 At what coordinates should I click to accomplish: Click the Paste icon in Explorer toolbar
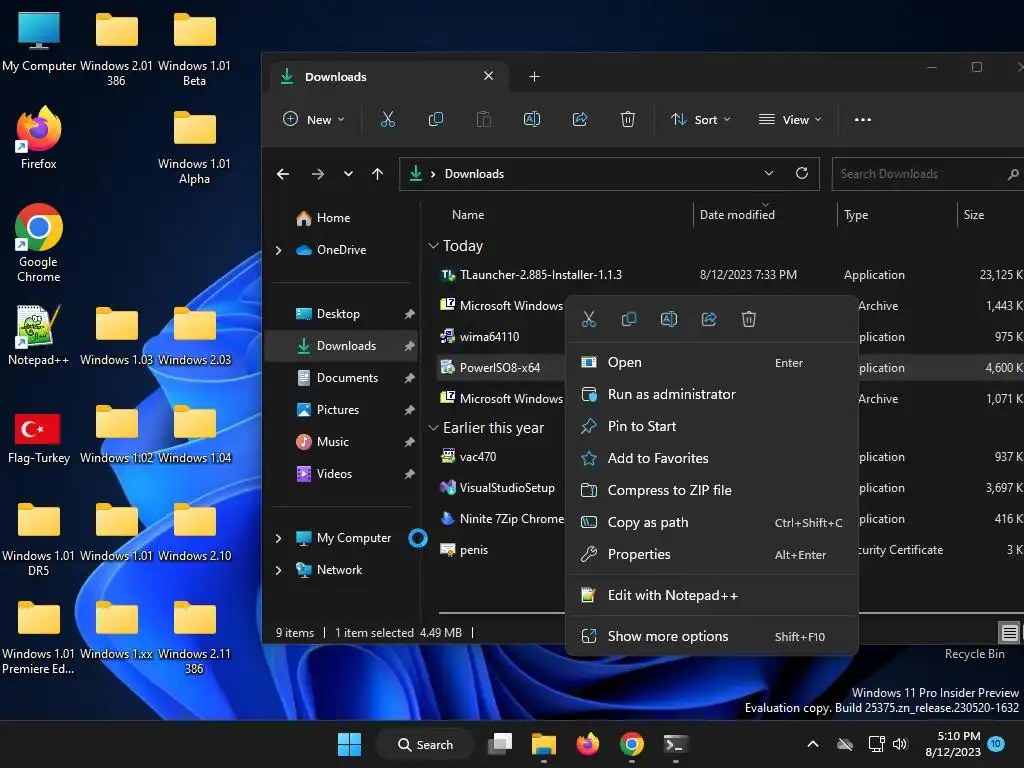pyautogui.click(x=484, y=120)
